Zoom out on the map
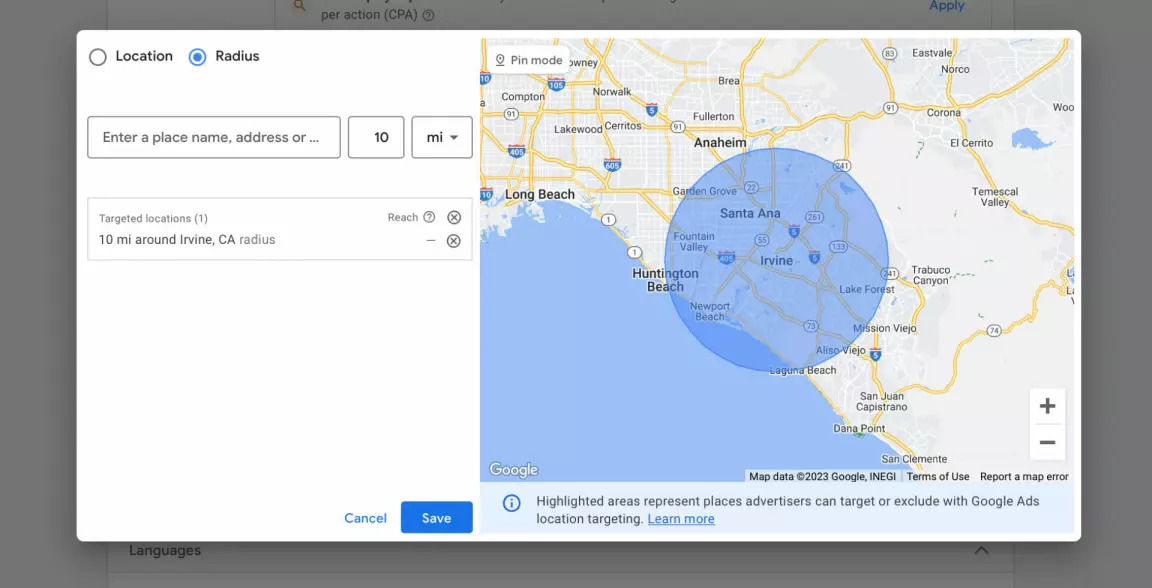1152x588 pixels. [x=1047, y=442]
